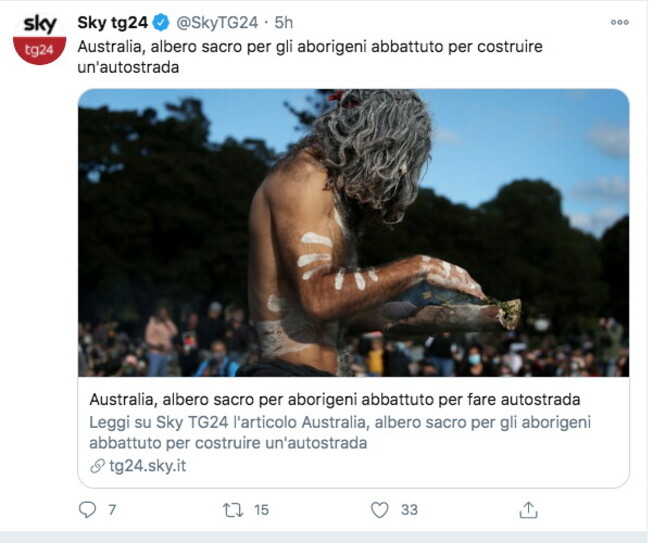Click the card description Leggi su Sky TG24

(x=340, y=433)
